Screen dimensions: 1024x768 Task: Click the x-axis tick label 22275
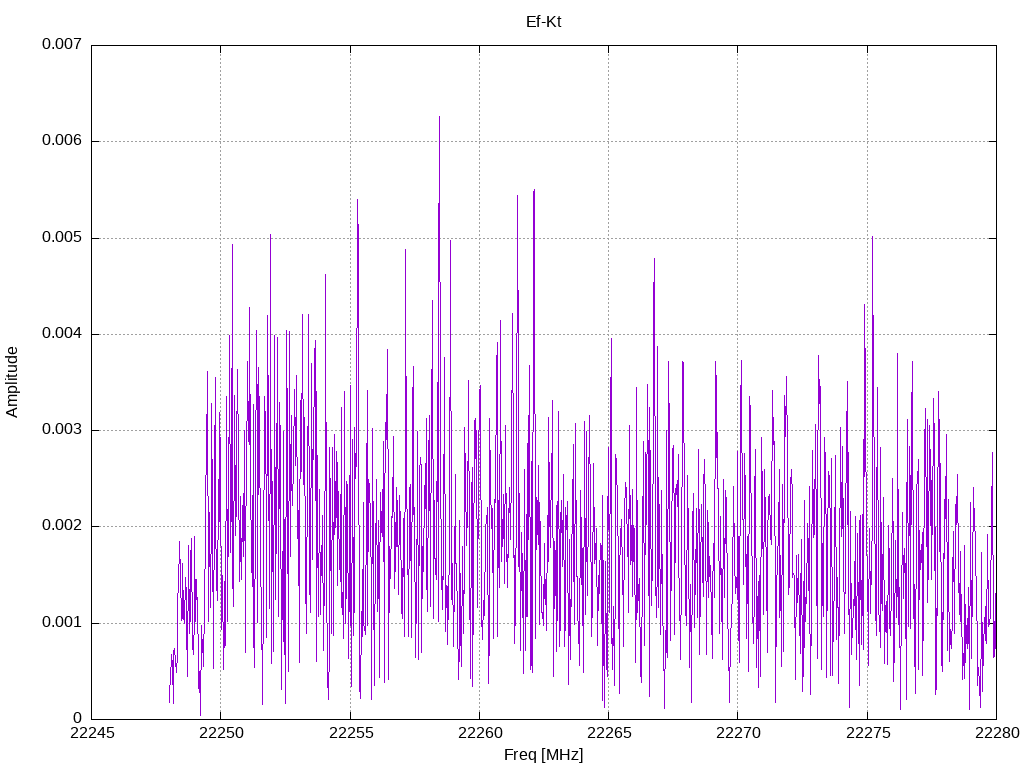[868, 733]
